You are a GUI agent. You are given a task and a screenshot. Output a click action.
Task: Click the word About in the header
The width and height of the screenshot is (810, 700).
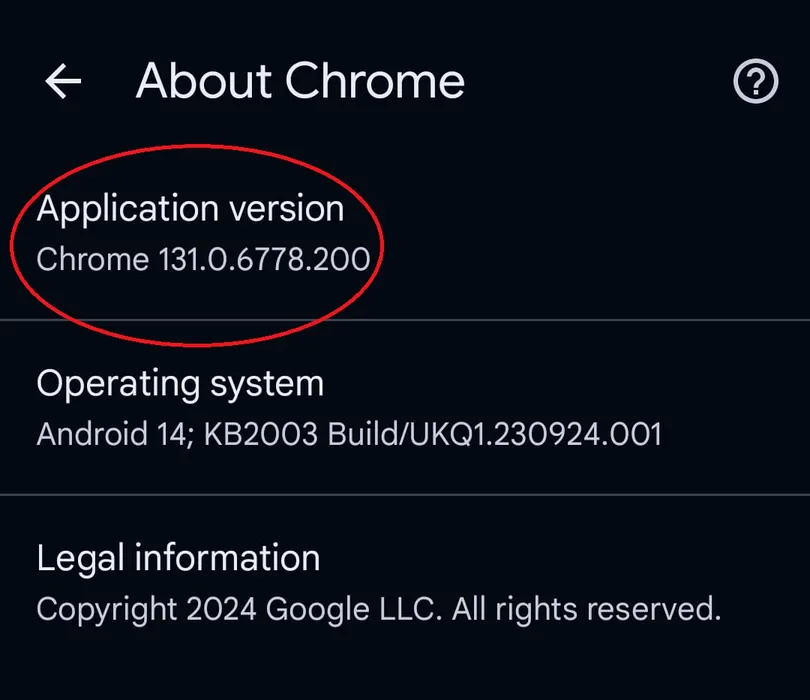(204, 81)
